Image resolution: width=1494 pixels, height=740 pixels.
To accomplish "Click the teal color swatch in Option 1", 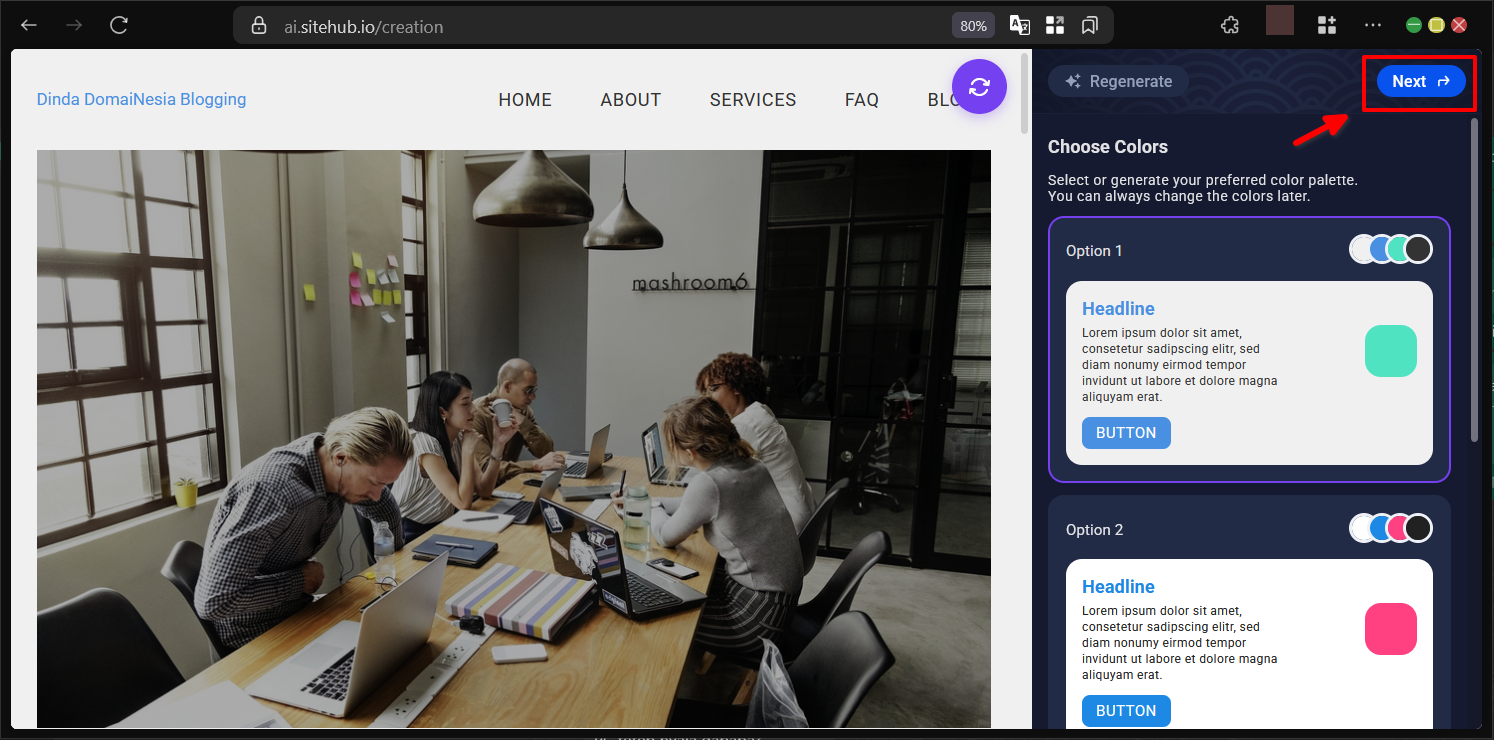I will click(x=1390, y=351).
